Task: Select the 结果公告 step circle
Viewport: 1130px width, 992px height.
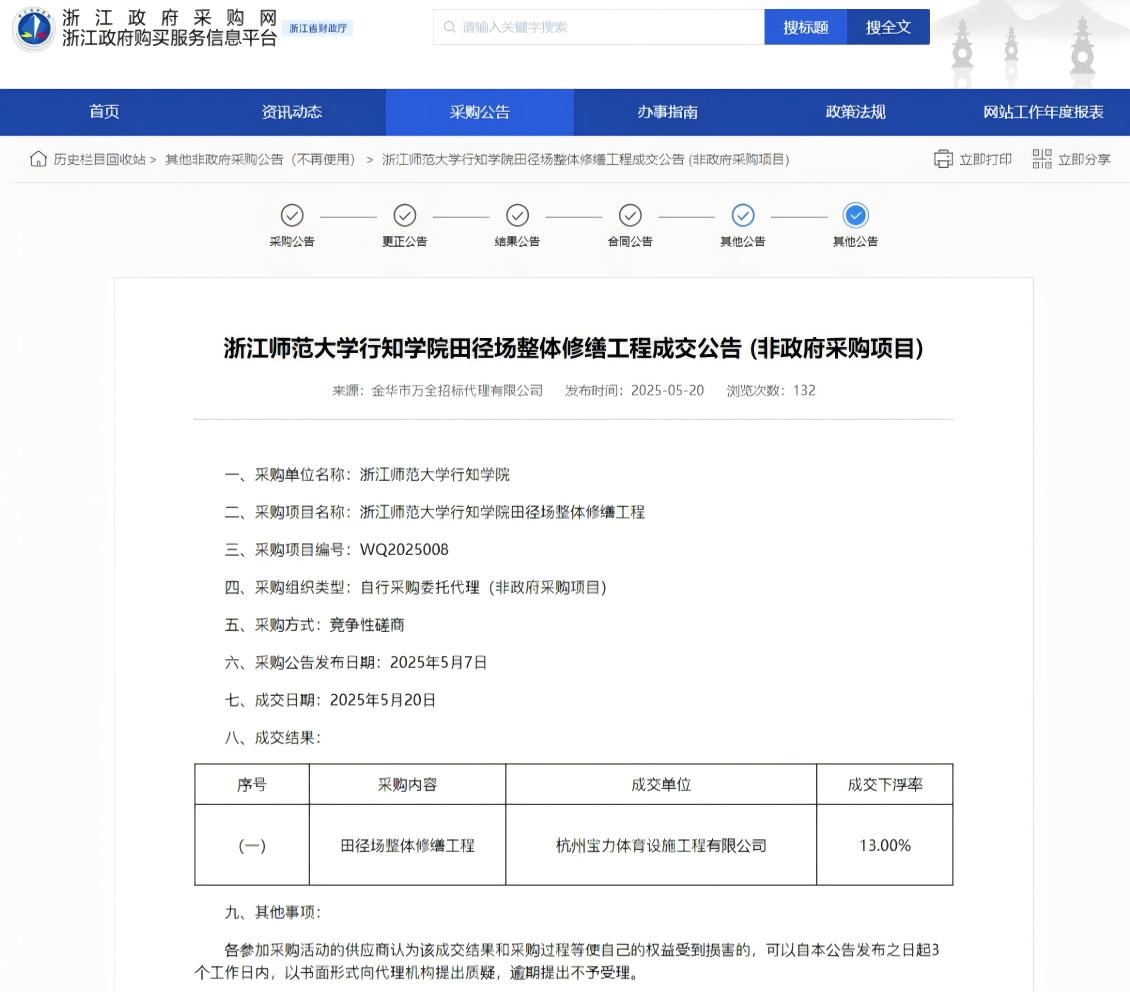Action: point(517,215)
